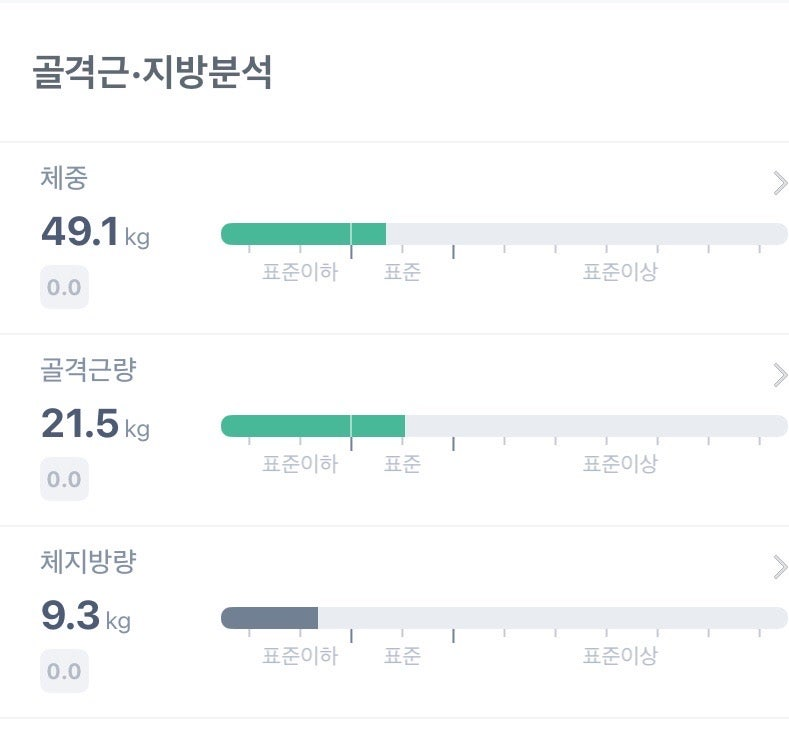Open 골격근량 details with its chevron
Viewport: 789px width, 732px height.
tap(779, 375)
